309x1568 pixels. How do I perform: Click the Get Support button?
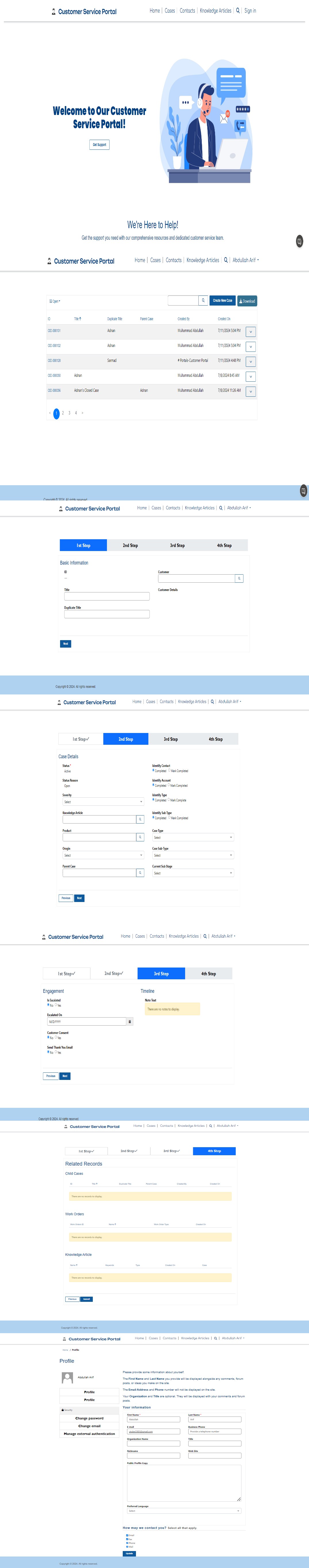99,145
